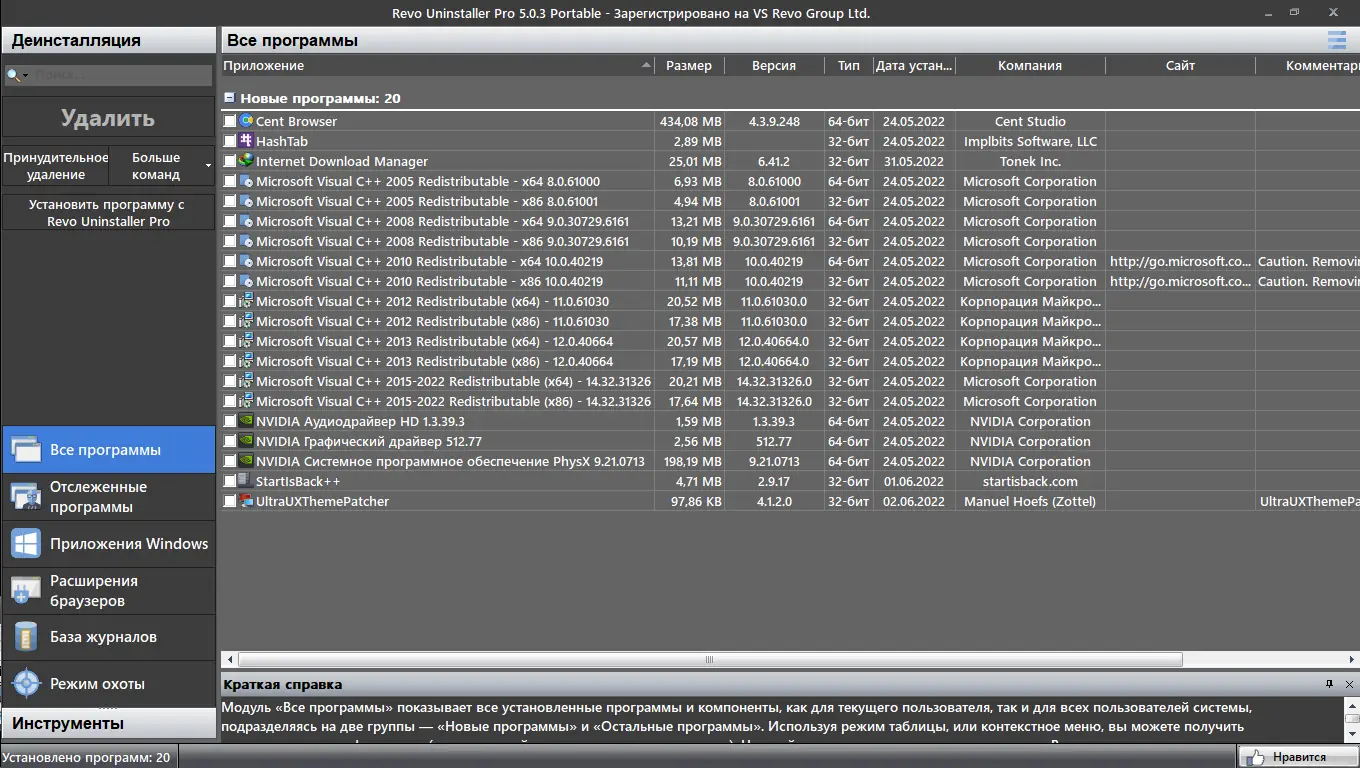Click icon of Visual C++ 2010 x86 row
The height and width of the screenshot is (768, 1360).
click(x=246, y=281)
